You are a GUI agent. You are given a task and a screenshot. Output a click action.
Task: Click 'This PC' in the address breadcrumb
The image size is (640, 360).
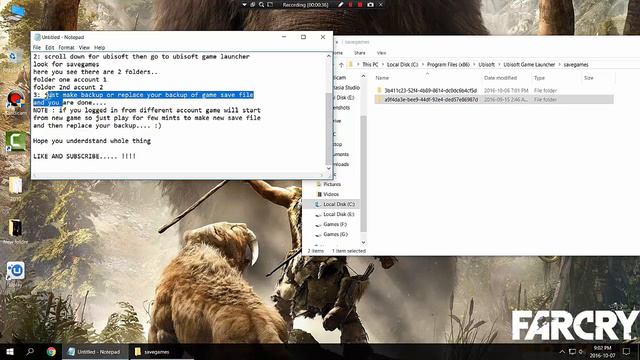coord(370,64)
